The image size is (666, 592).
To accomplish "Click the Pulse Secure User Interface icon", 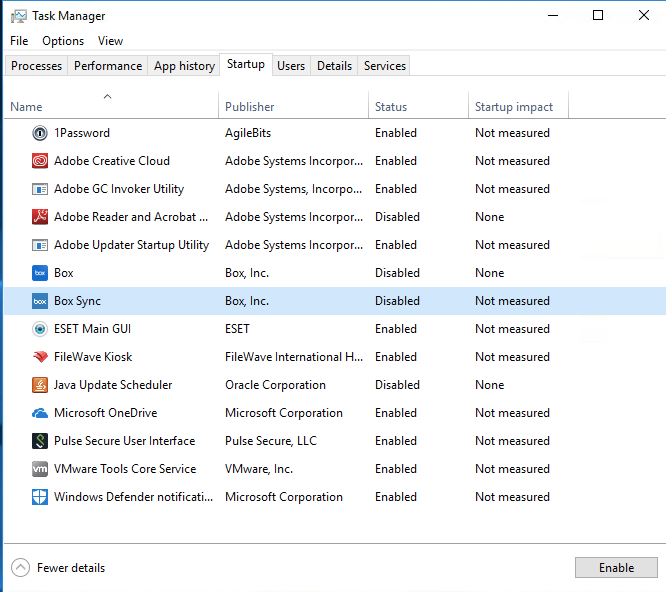I will 40,441.
